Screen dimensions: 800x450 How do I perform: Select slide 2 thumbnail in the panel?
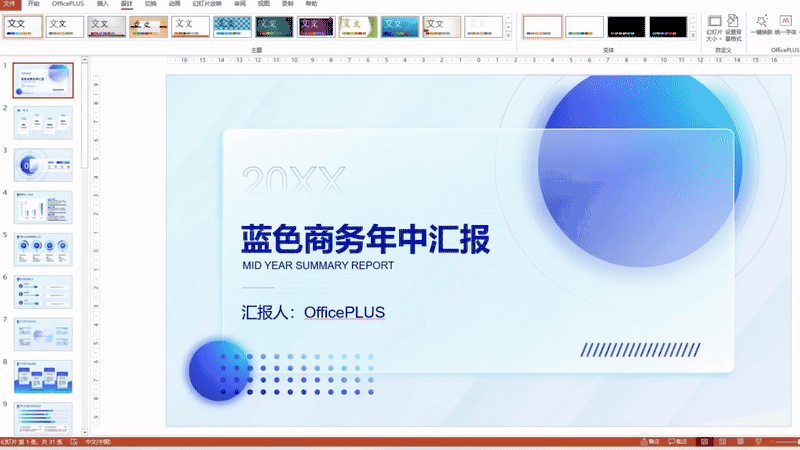(x=43, y=123)
